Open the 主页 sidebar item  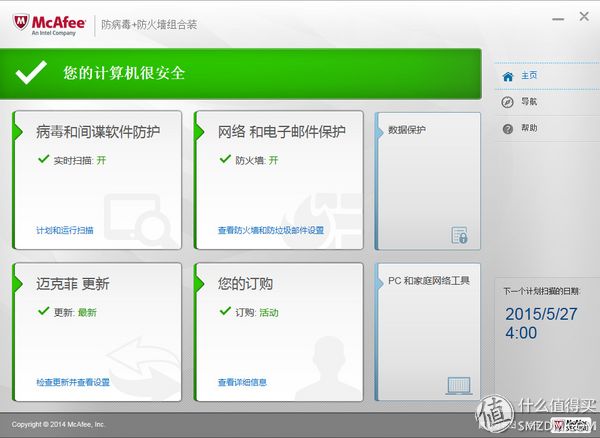pyautogui.click(x=547, y=76)
